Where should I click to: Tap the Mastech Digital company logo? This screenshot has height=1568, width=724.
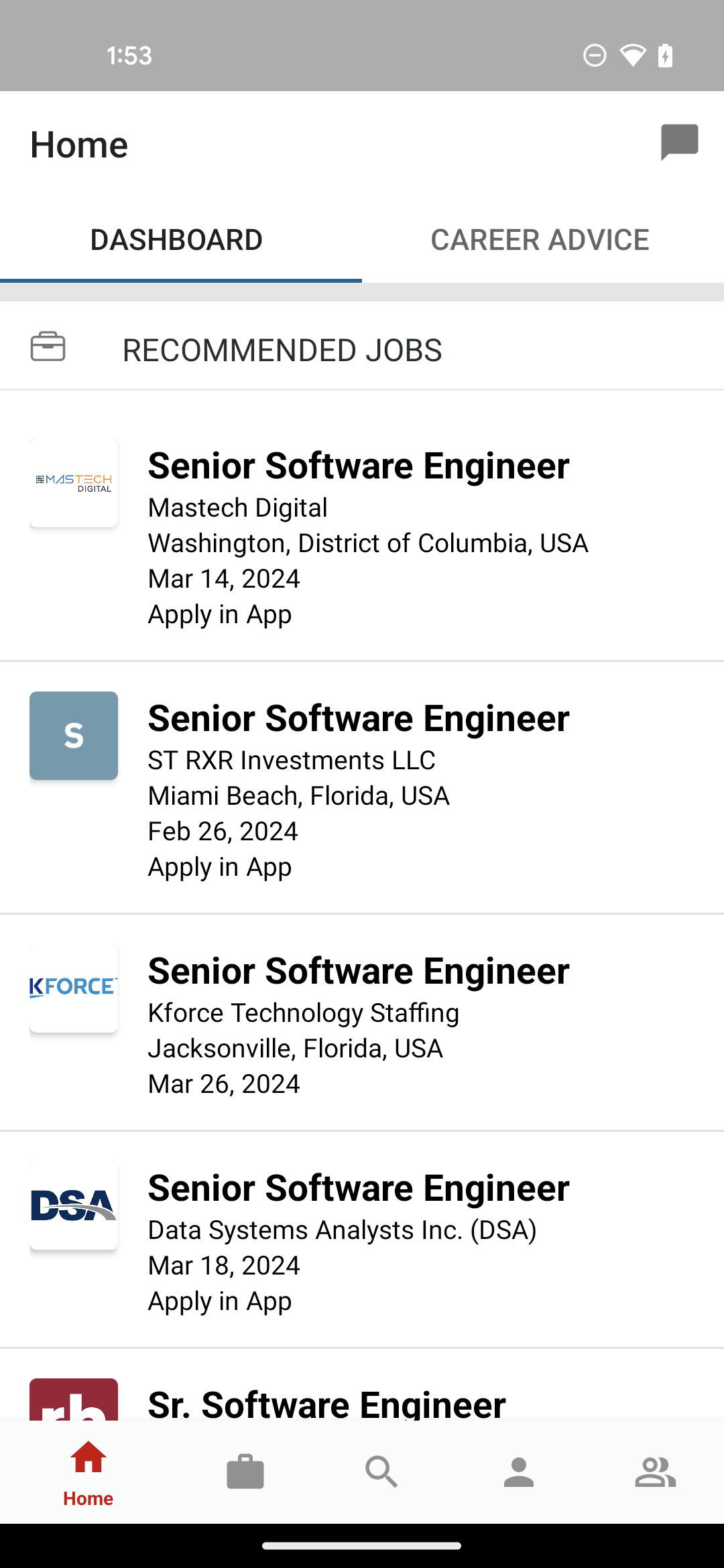pos(74,483)
